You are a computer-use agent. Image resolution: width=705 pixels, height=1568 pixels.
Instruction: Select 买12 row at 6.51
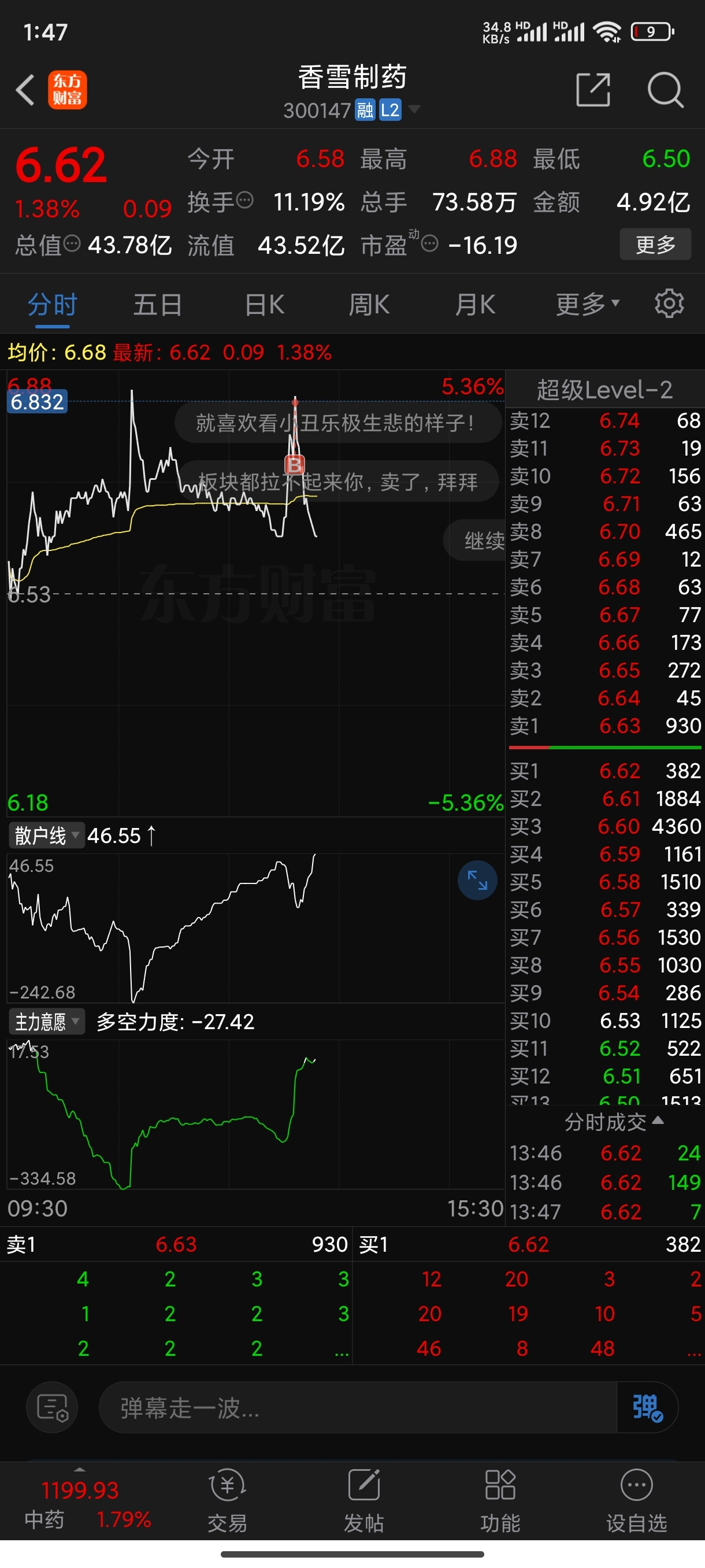(x=604, y=1076)
